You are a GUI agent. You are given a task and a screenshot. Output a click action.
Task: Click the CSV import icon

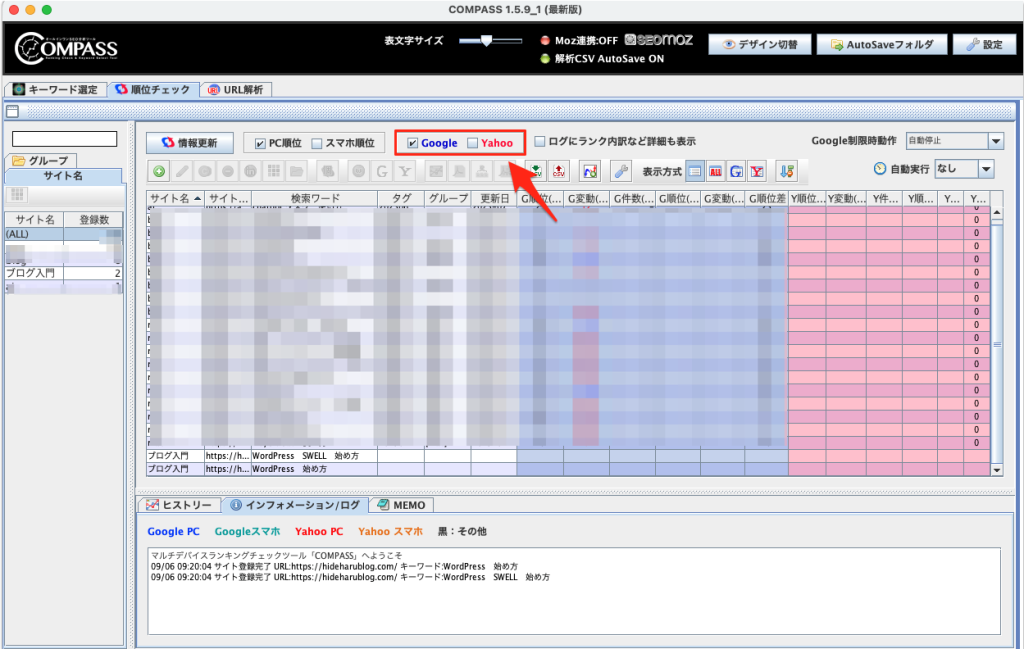pyautogui.click(x=536, y=171)
